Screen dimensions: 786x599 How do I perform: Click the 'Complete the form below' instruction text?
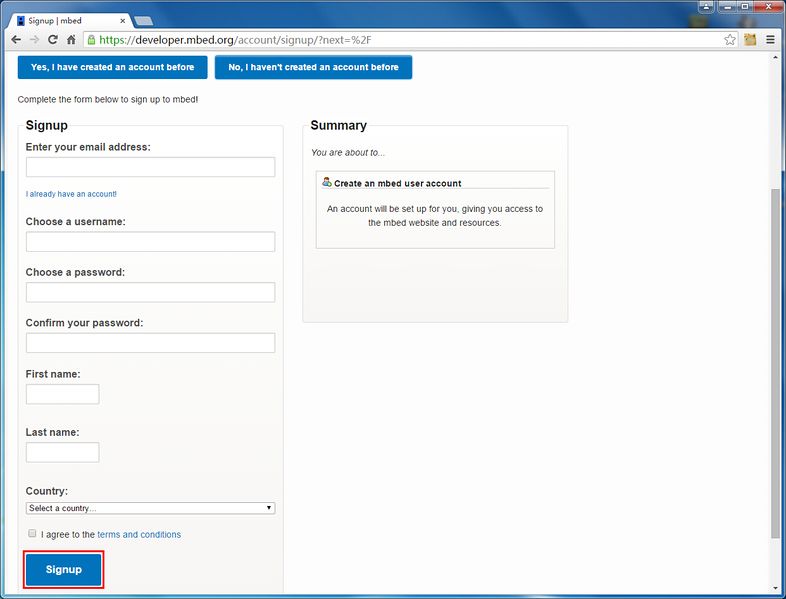pyautogui.click(x=108, y=99)
